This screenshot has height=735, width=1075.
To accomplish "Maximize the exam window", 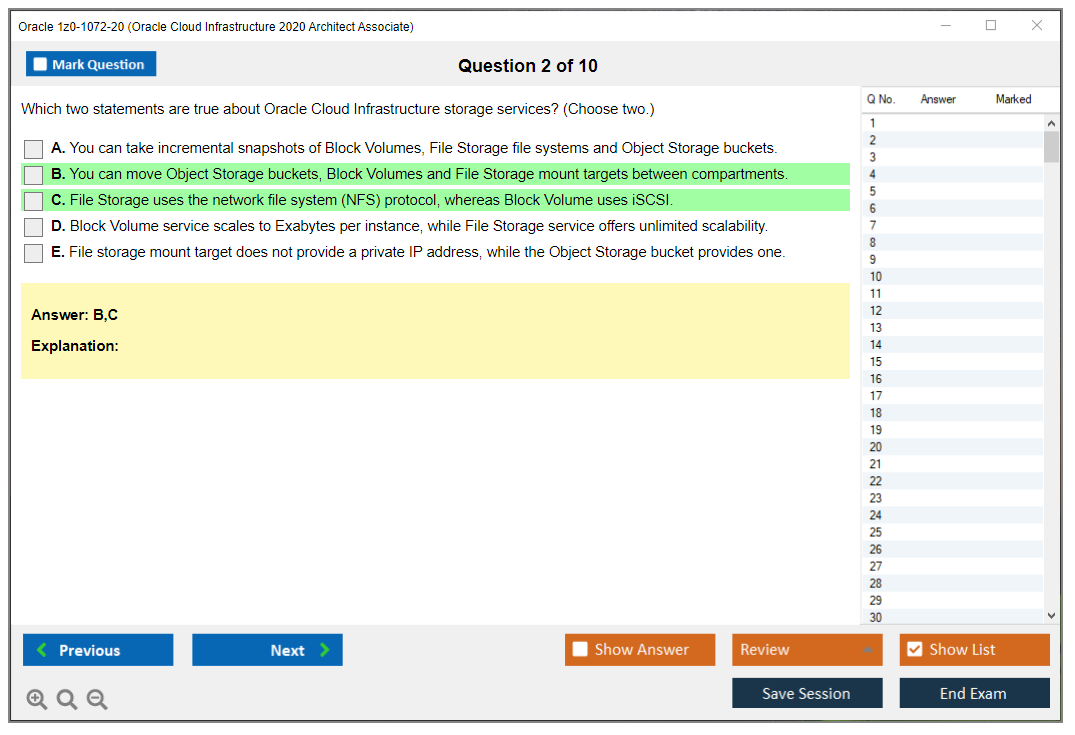I will tap(991, 26).
